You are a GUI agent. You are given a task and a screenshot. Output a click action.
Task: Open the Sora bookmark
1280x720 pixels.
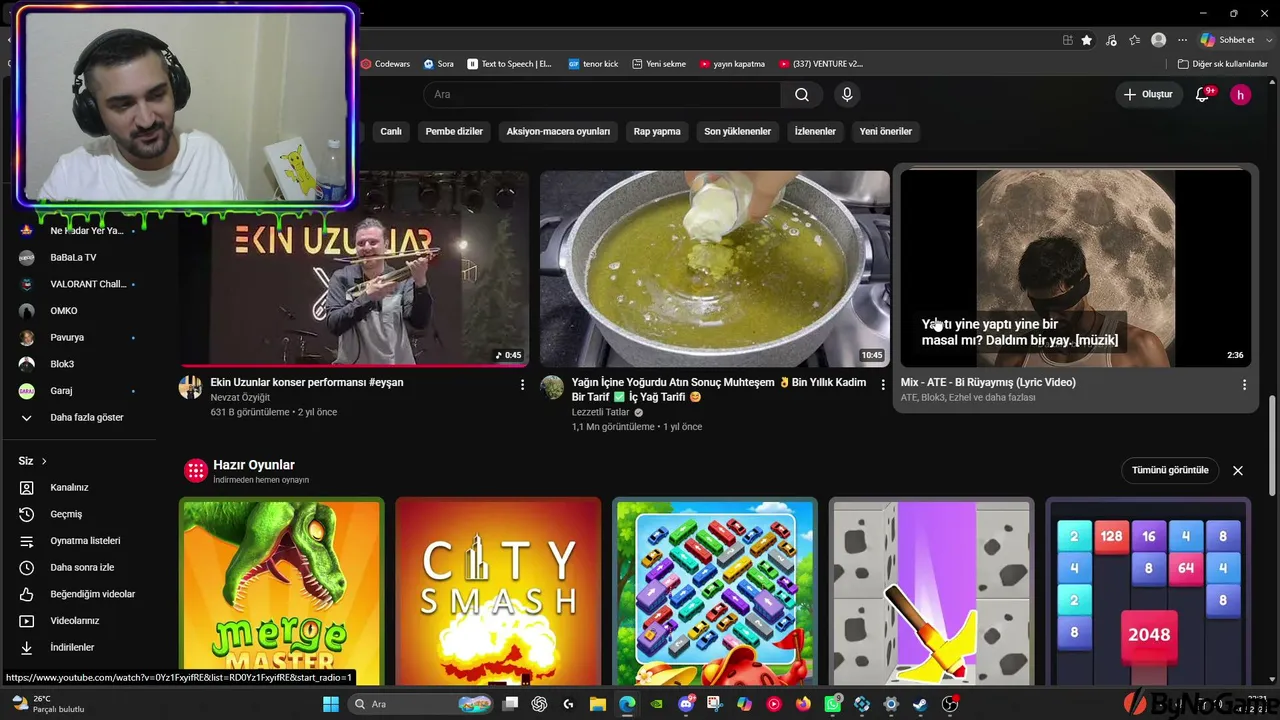(x=438, y=64)
